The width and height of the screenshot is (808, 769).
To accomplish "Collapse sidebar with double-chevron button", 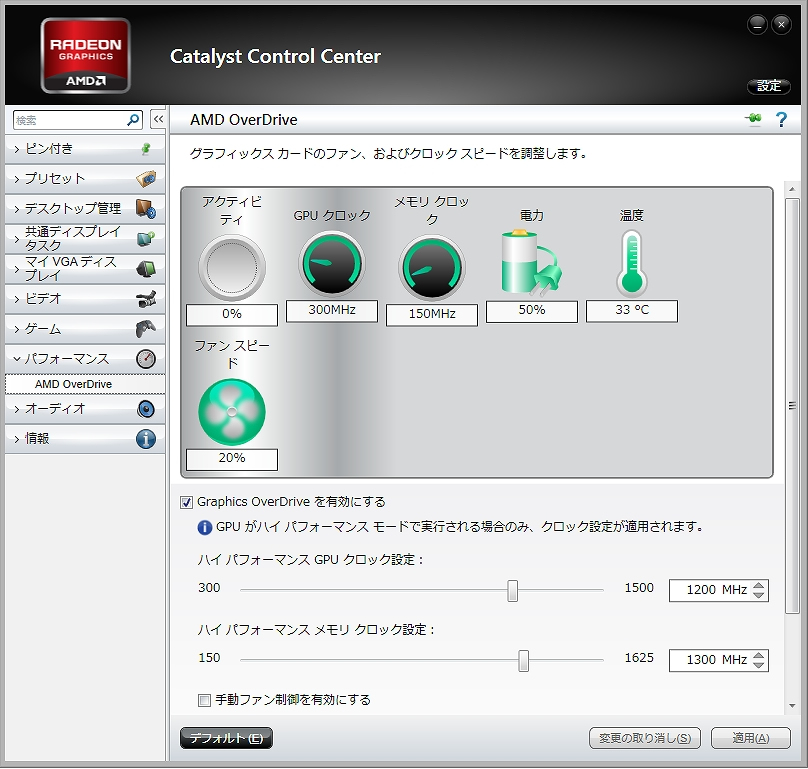I will click(x=158, y=120).
